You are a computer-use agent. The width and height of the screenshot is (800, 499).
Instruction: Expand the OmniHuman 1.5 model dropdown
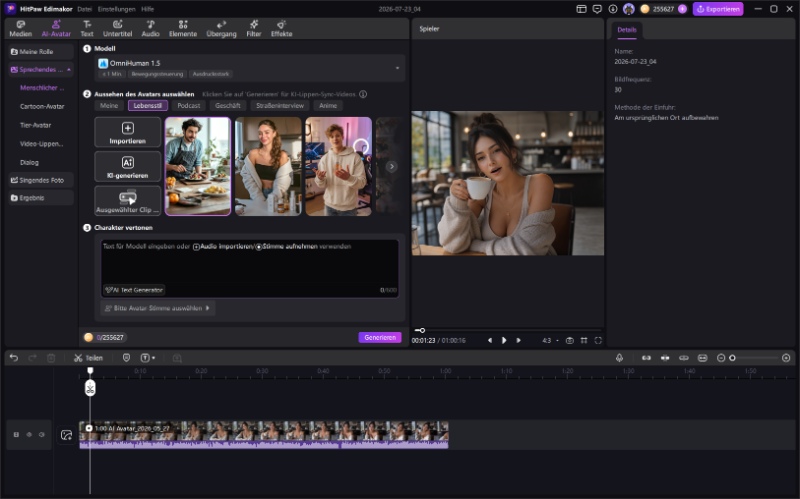pos(250,68)
